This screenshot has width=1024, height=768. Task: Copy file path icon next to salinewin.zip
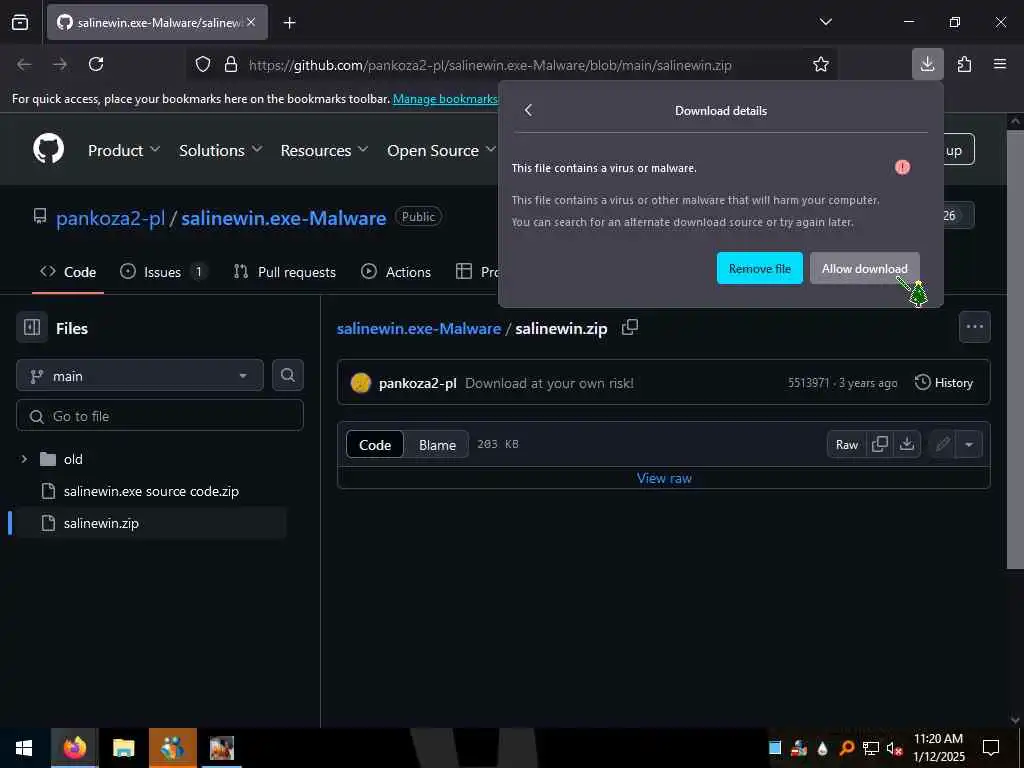pyautogui.click(x=630, y=327)
